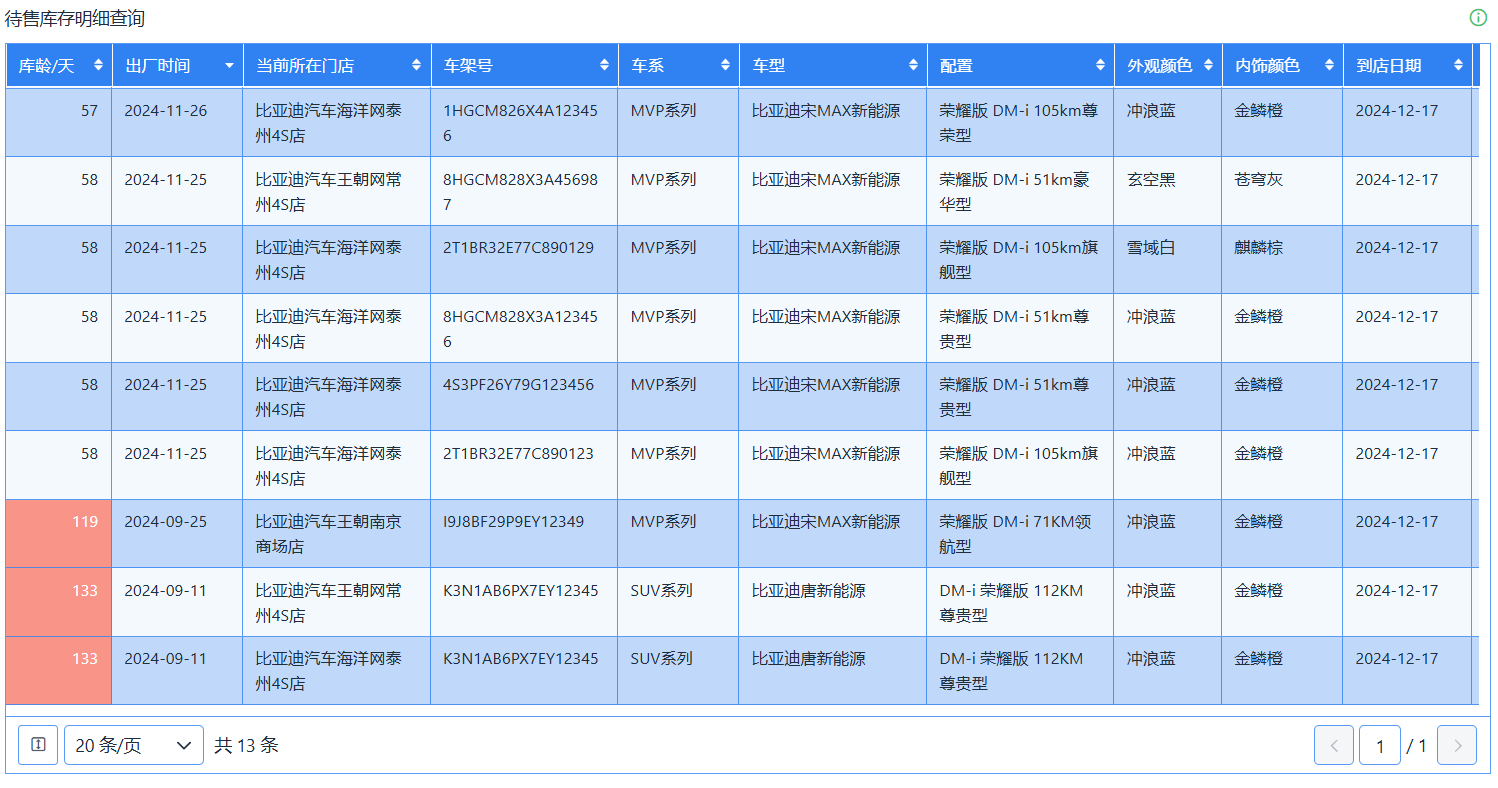
Task: Sort by 内饰颜色 column arrows
Action: click(x=1329, y=65)
